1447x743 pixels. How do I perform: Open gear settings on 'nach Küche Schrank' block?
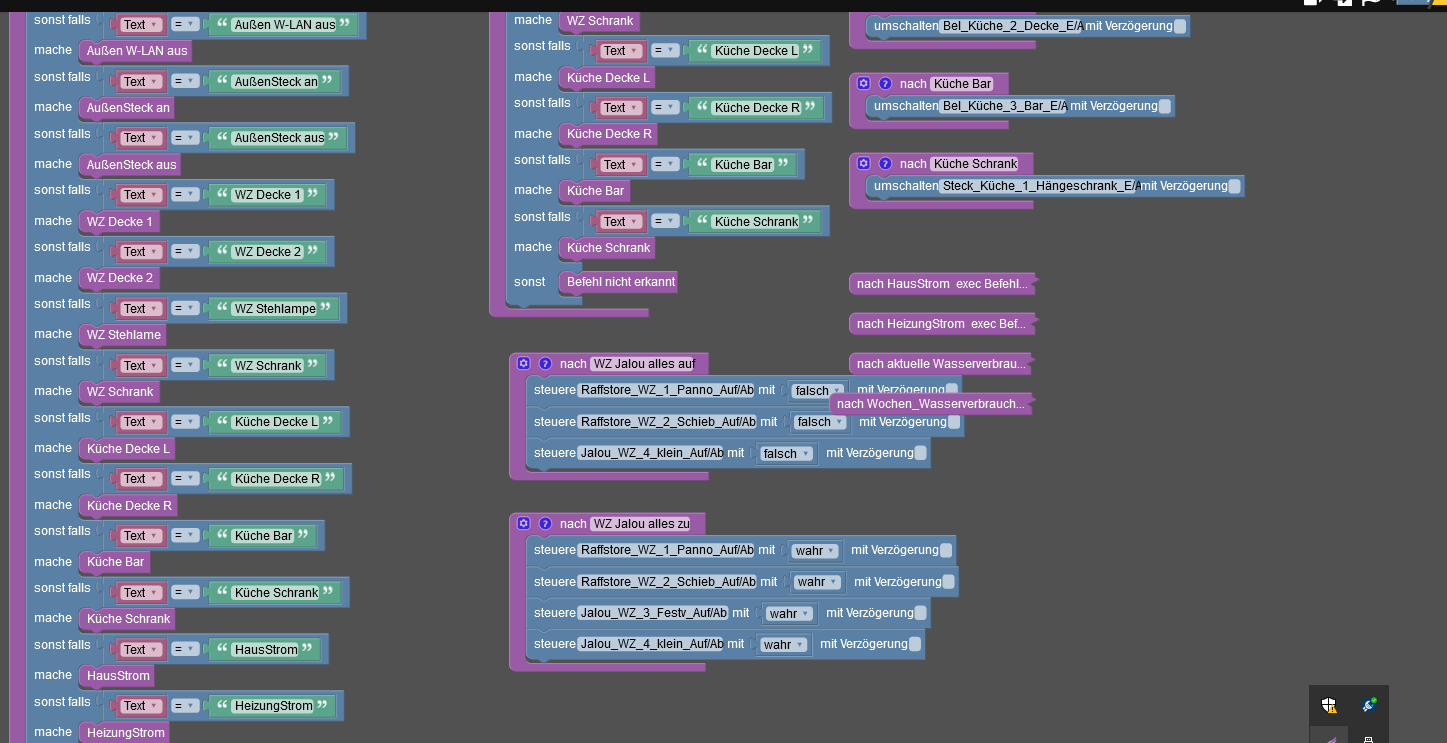[864, 163]
